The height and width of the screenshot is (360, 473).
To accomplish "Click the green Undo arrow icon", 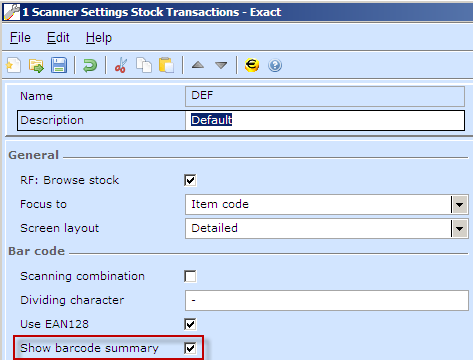I will coord(90,65).
